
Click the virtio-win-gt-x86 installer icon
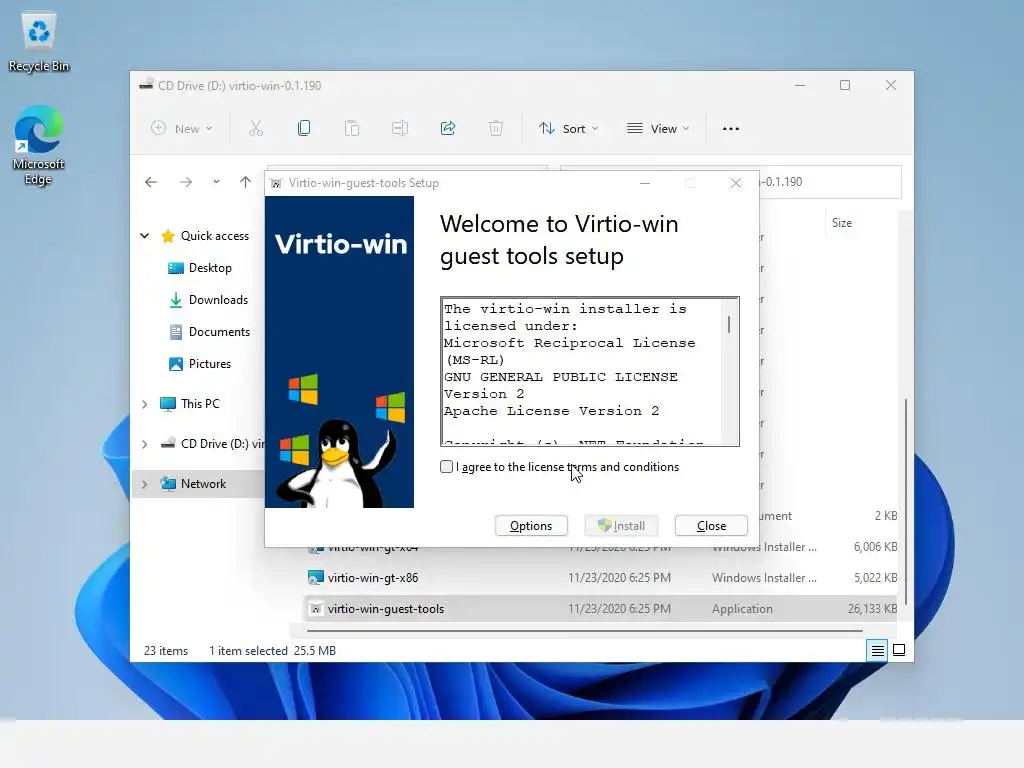point(316,577)
